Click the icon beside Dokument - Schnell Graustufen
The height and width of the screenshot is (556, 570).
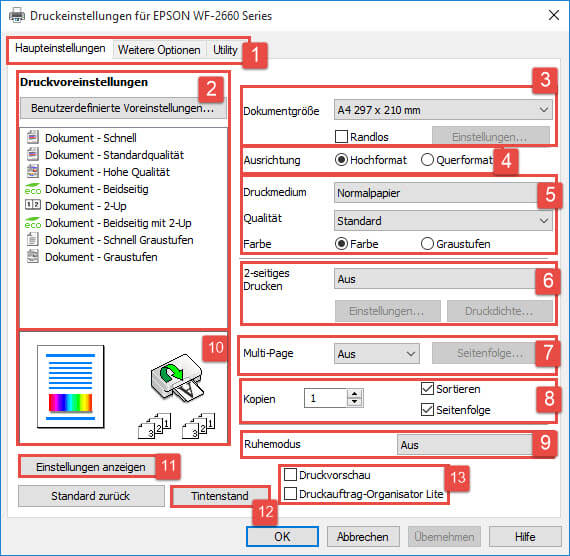coord(33,239)
